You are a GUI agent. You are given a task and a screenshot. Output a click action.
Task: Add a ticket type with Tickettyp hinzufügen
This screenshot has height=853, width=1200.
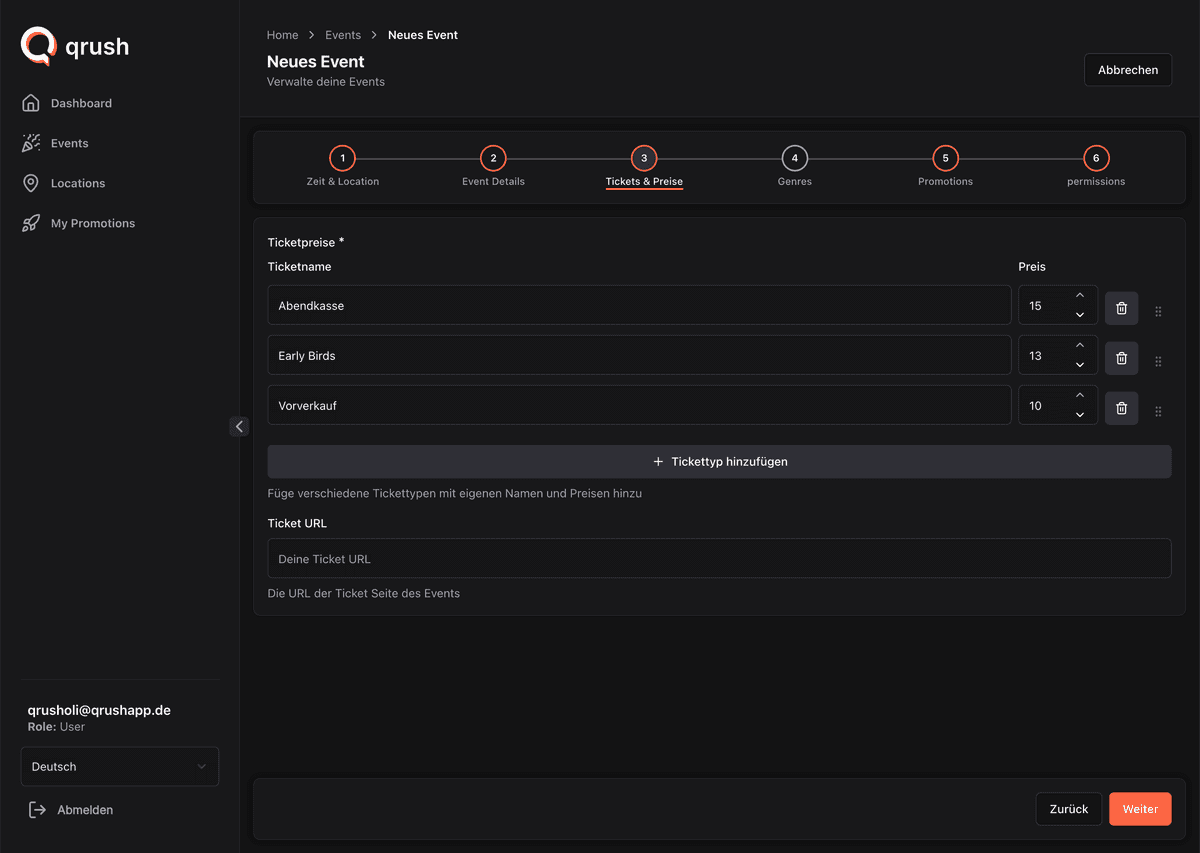719,462
